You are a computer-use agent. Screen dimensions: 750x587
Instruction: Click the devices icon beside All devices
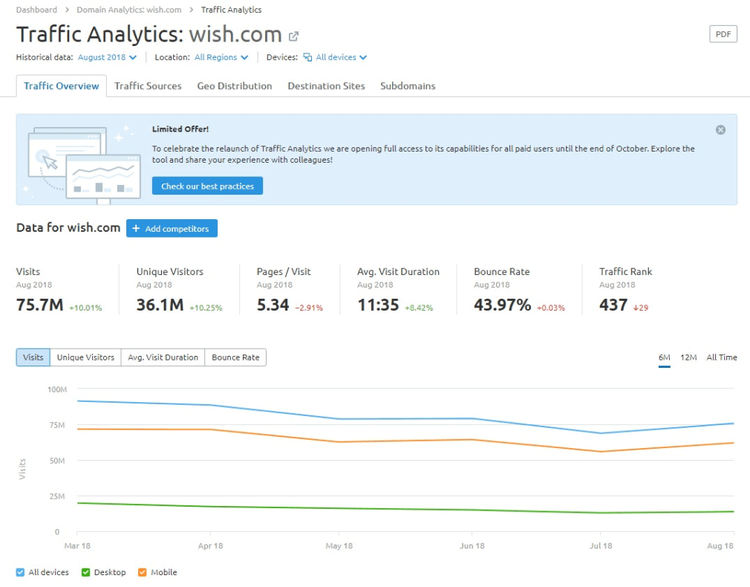click(x=308, y=57)
